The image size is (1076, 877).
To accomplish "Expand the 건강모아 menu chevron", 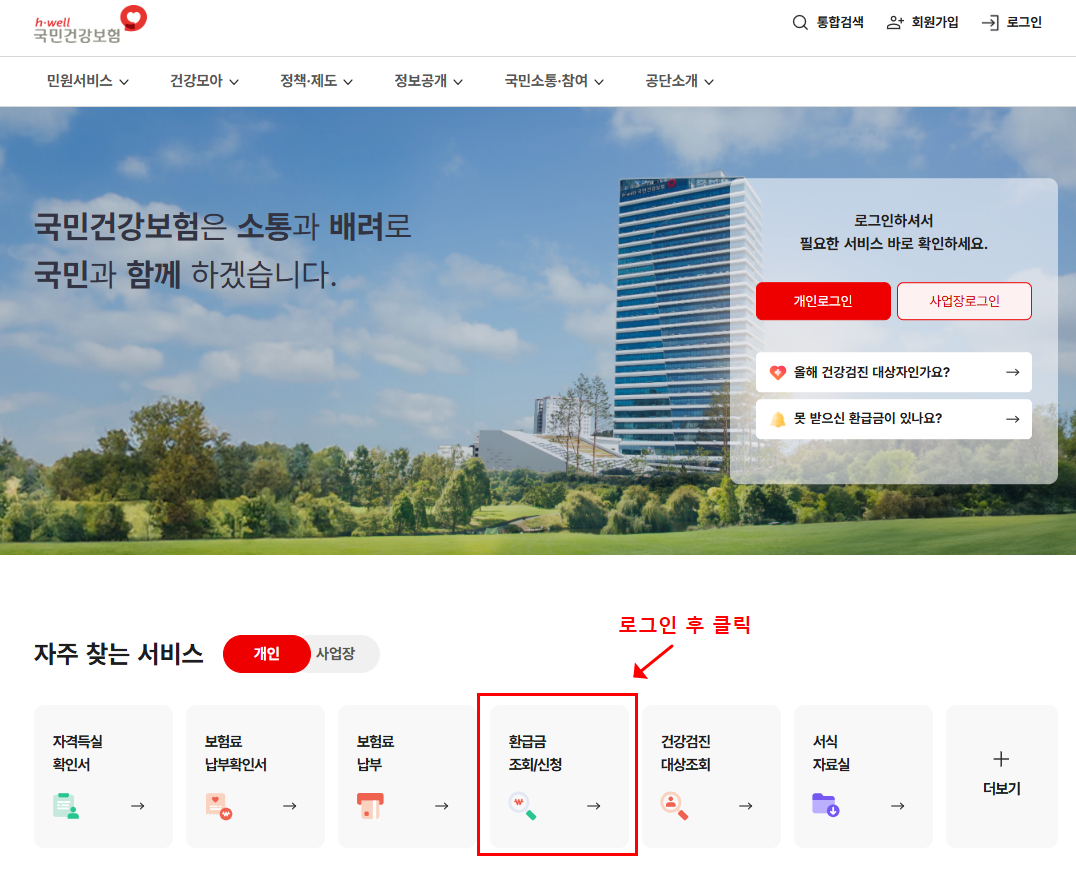I will [x=234, y=82].
